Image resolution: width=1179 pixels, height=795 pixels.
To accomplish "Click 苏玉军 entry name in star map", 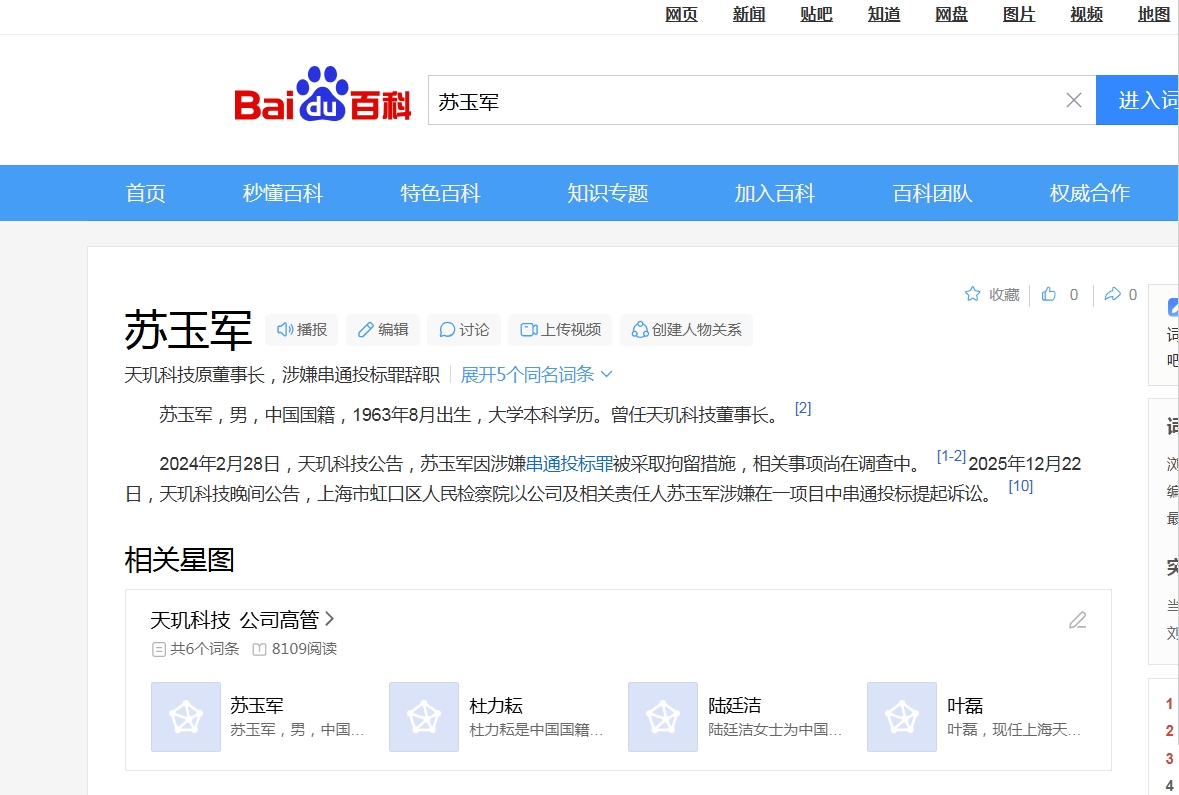I will (256, 705).
